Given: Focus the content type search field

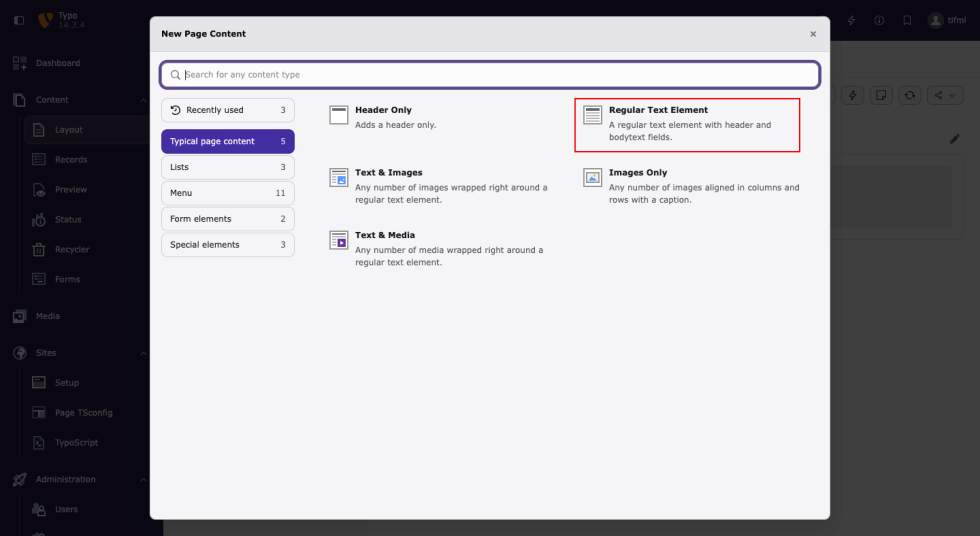Looking at the screenshot, I should point(490,75).
